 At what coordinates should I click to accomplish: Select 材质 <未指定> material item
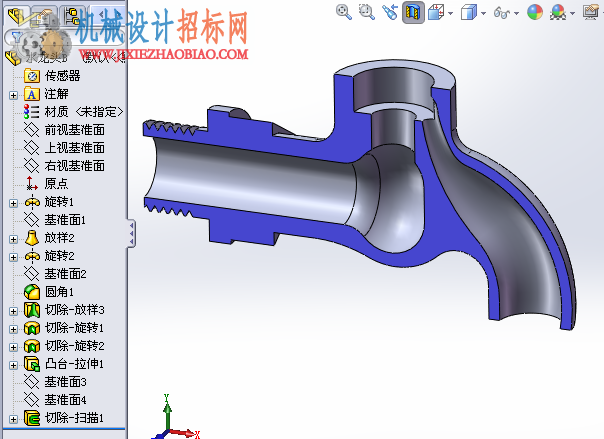click(73, 112)
